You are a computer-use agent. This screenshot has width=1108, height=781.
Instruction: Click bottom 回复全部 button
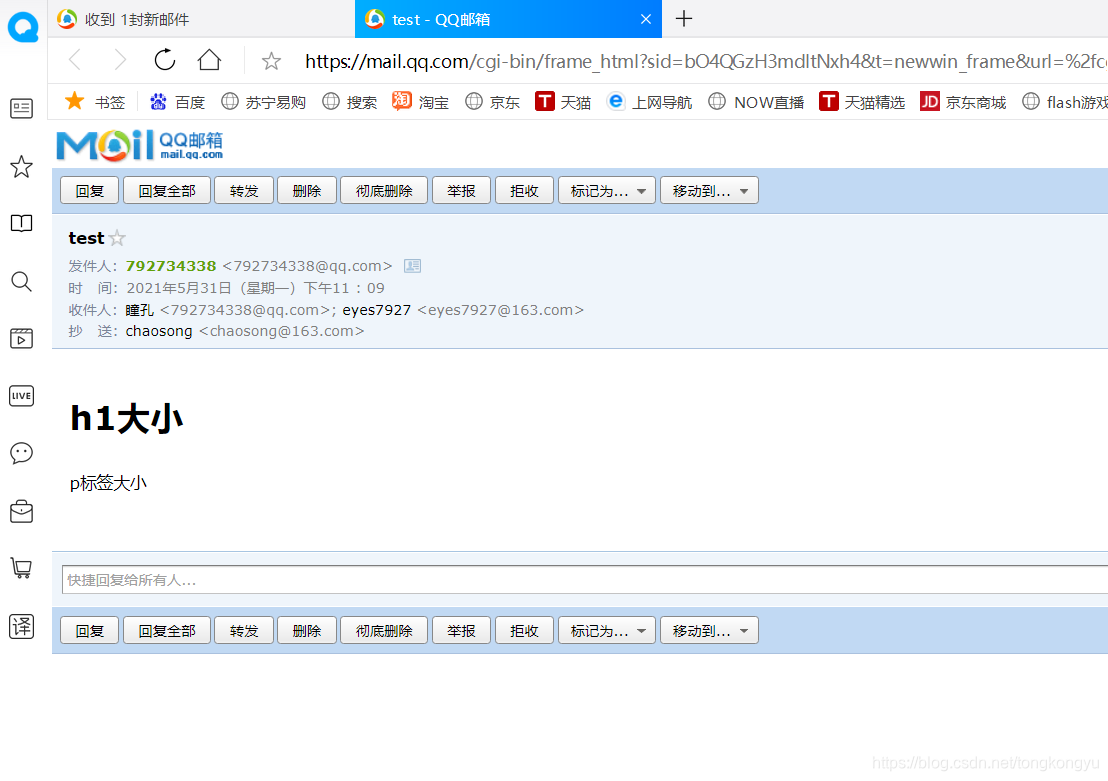[x=167, y=630]
